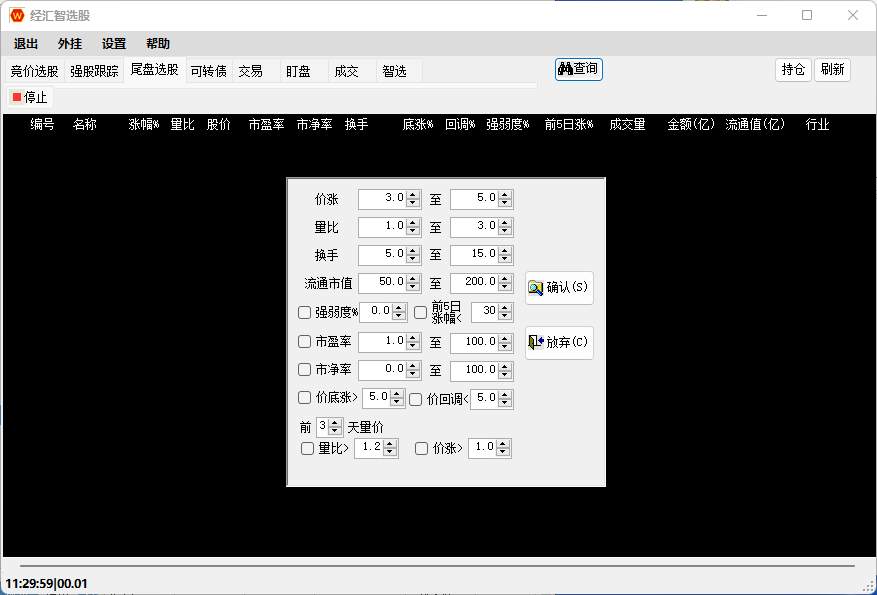Image resolution: width=877 pixels, height=595 pixels.
Task: Click the 刷新 refresh button
Action: click(832, 70)
